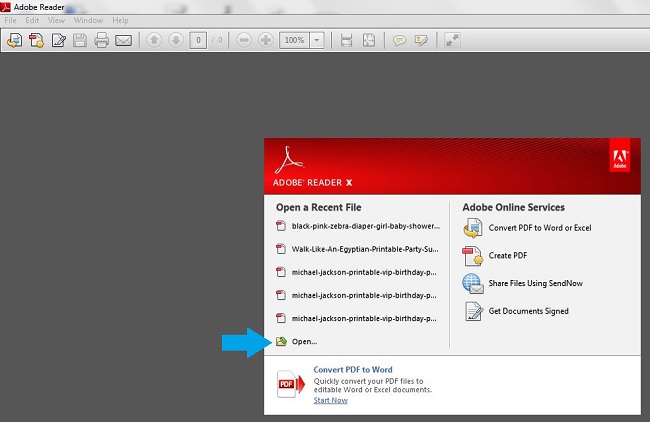650x422 pixels.
Task: Click the Add Sticky Note icon
Action: 399,40
